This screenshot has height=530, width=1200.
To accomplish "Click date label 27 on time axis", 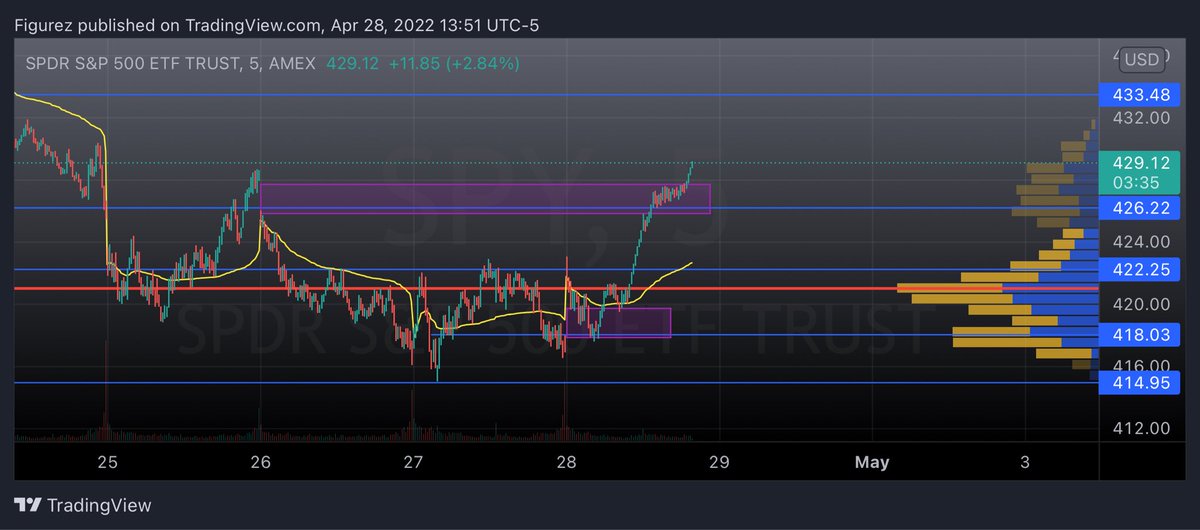I will [414, 462].
